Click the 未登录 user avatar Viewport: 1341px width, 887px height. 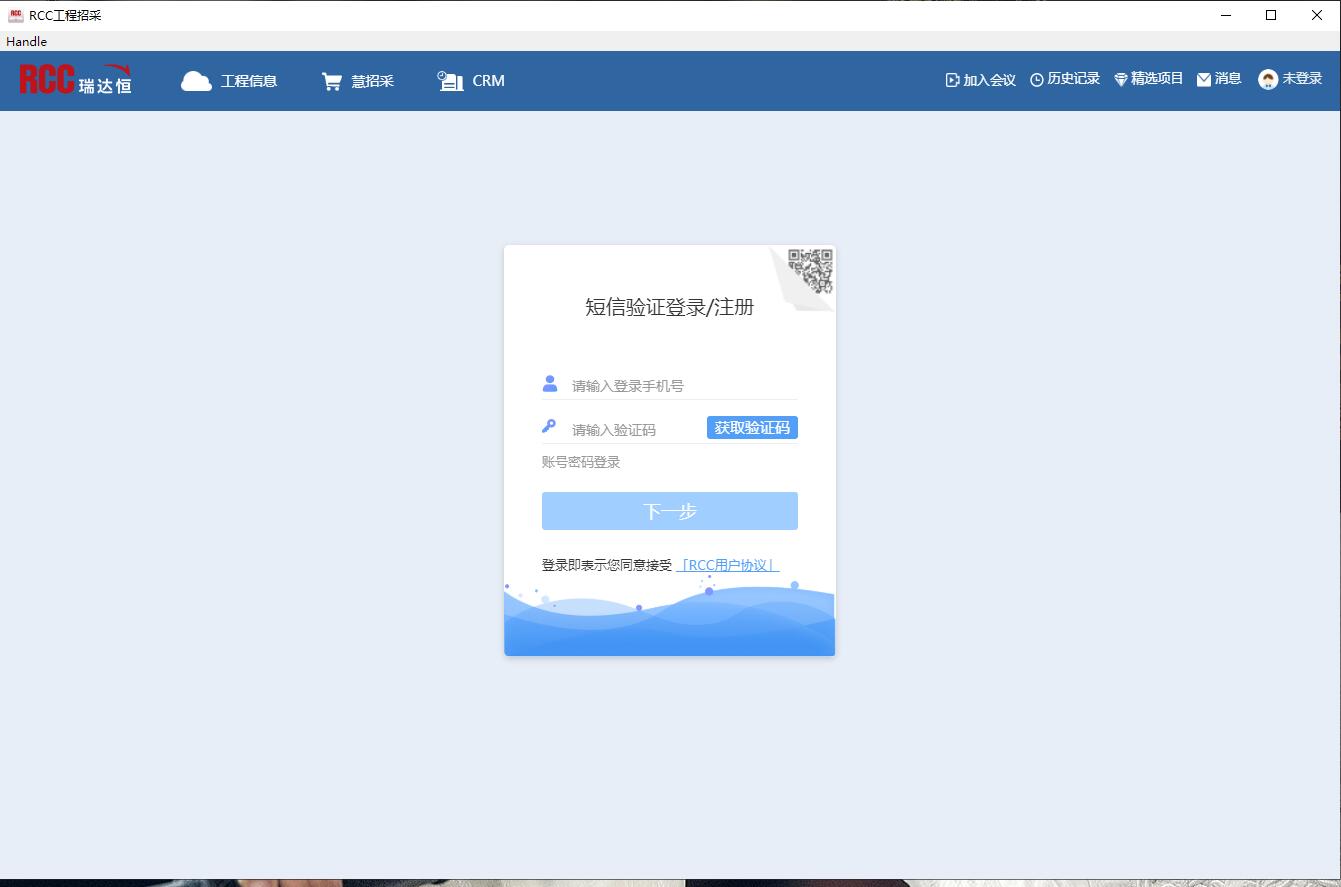tap(1268, 80)
